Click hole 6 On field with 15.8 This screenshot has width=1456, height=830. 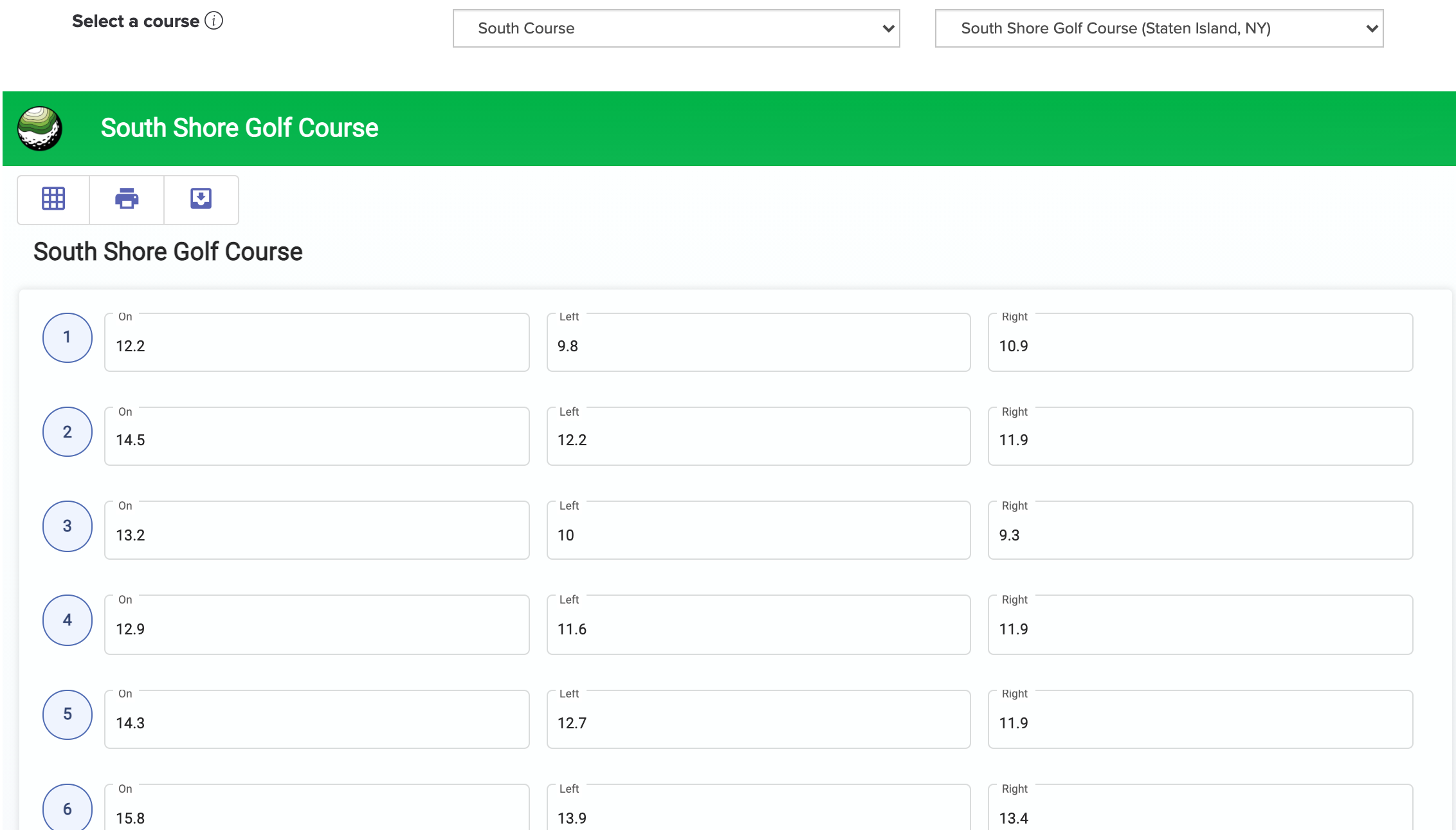pyautogui.click(x=317, y=807)
